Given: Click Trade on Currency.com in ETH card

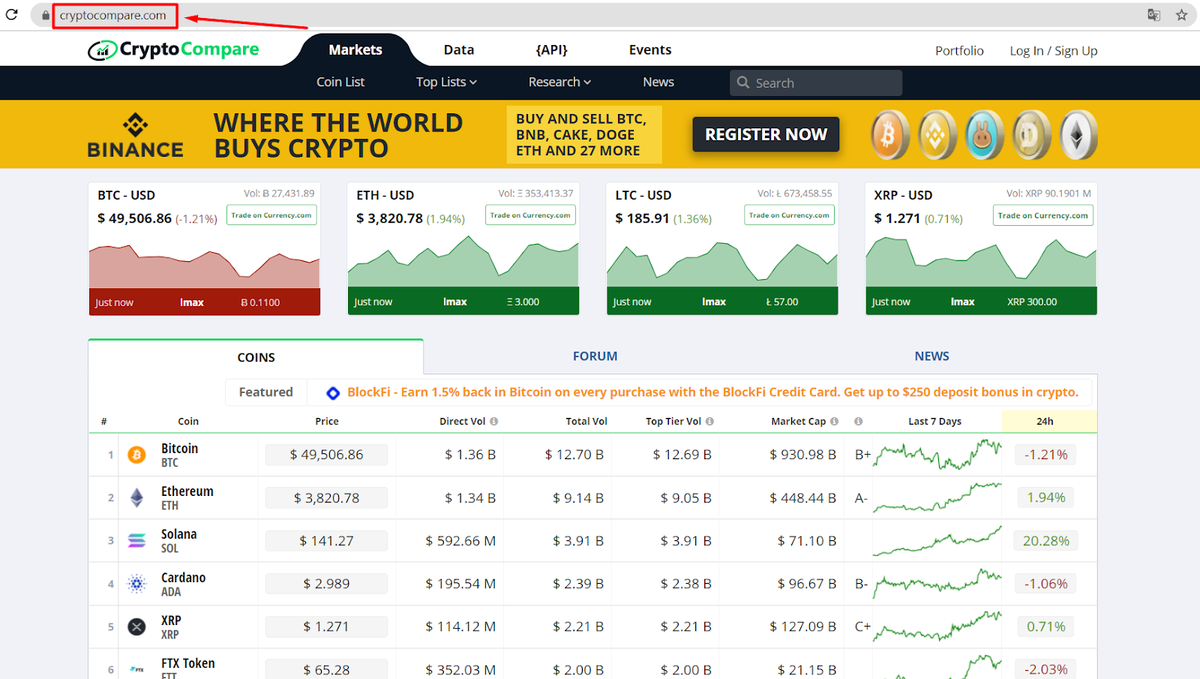Looking at the screenshot, I should point(530,215).
